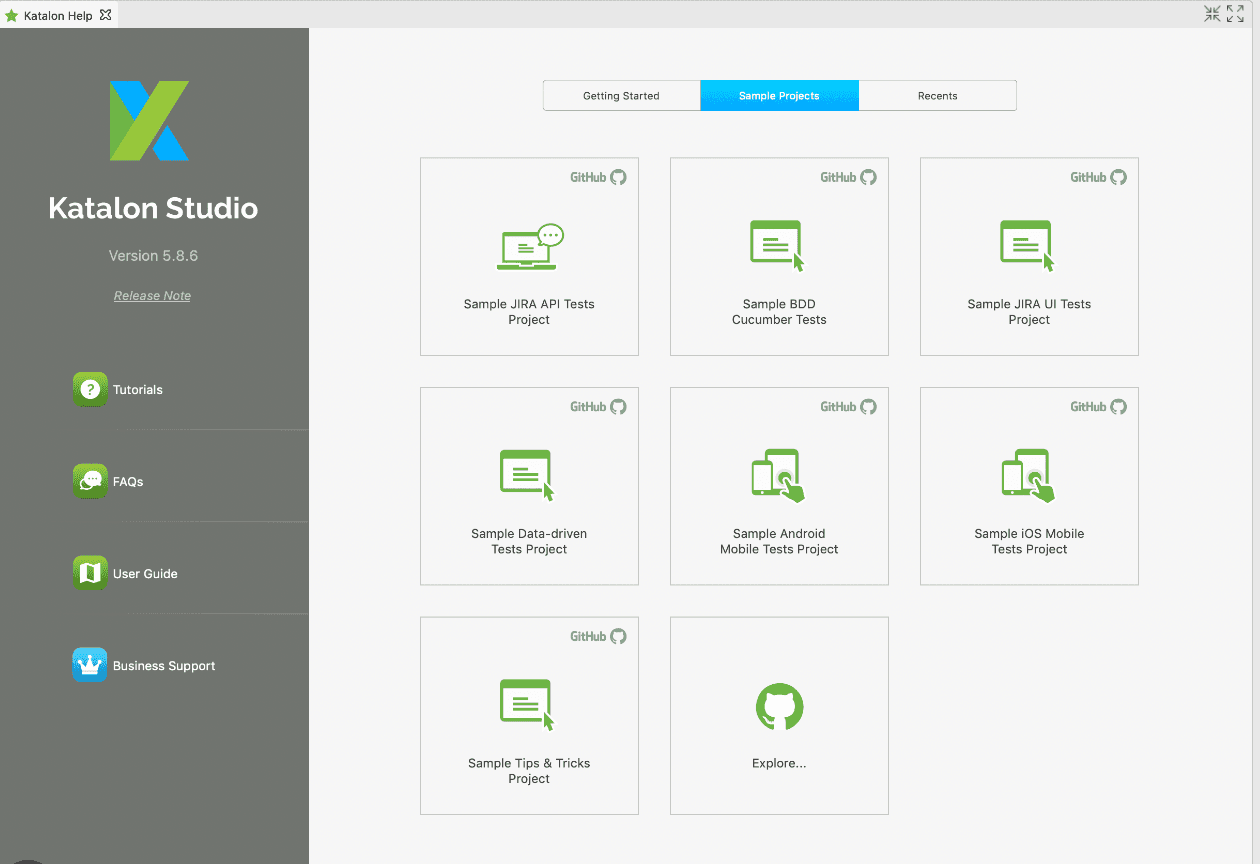Open the FAQs link text
The height and width of the screenshot is (864, 1260).
pos(128,482)
